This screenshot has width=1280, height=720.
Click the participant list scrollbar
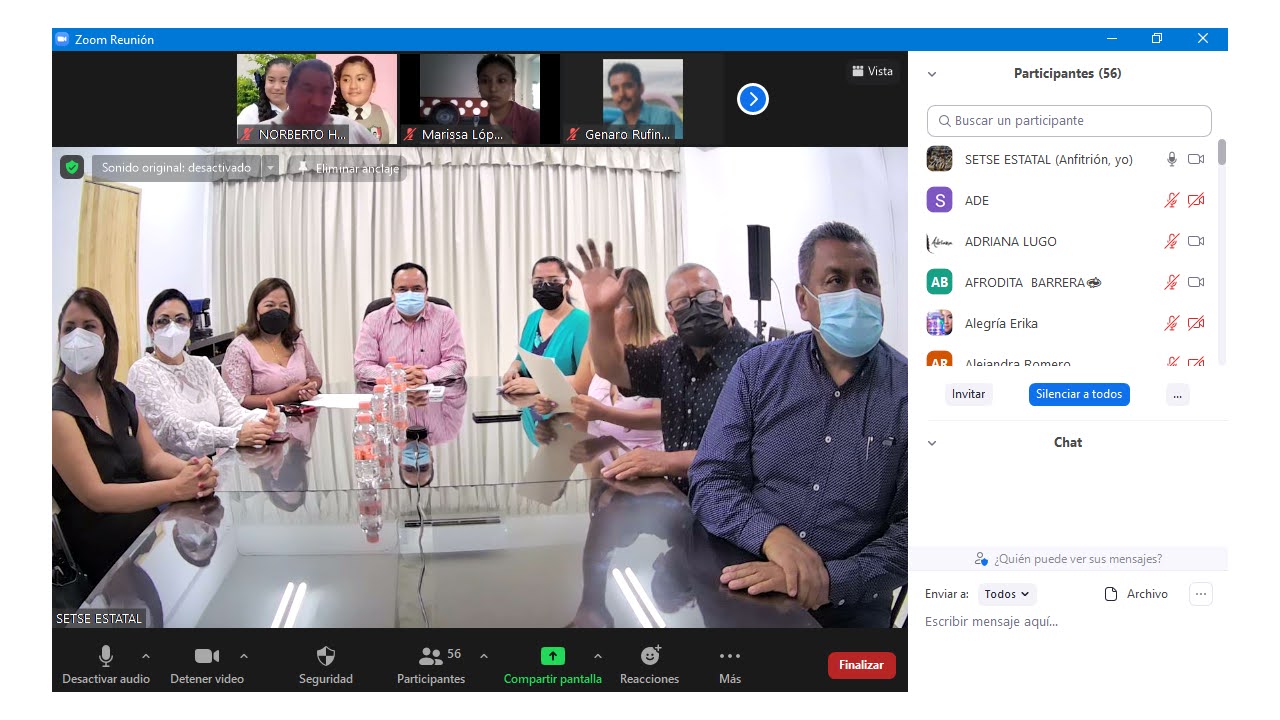[1221, 153]
